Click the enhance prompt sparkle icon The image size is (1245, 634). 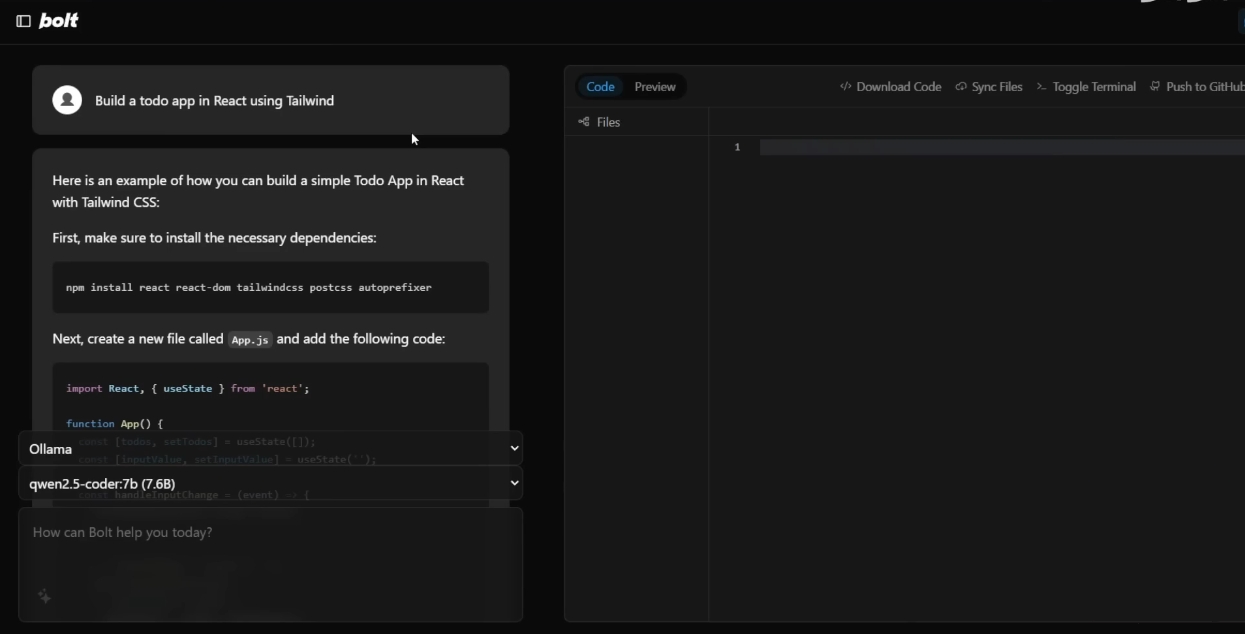click(x=45, y=597)
